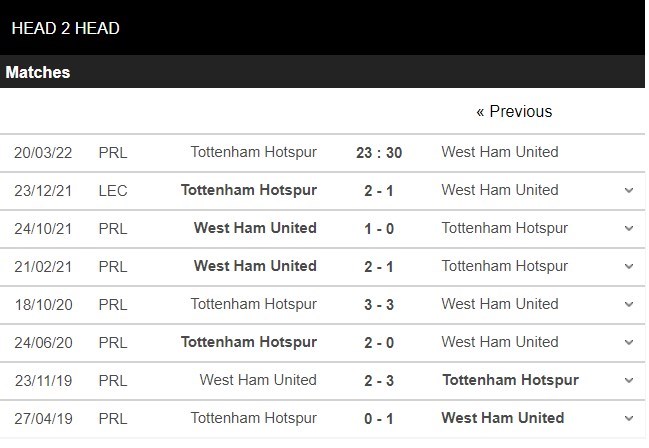Expand the 23/11/19 match row chevron
The height and width of the screenshot is (448, 649).
click(x=629, y=381)
